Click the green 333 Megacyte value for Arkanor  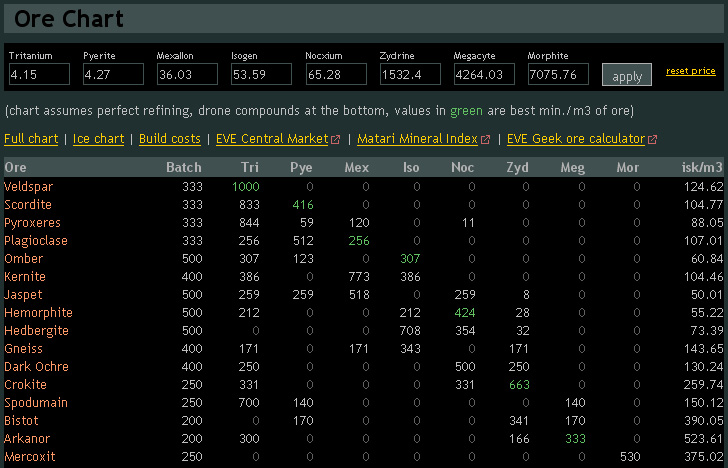point(575,439)
